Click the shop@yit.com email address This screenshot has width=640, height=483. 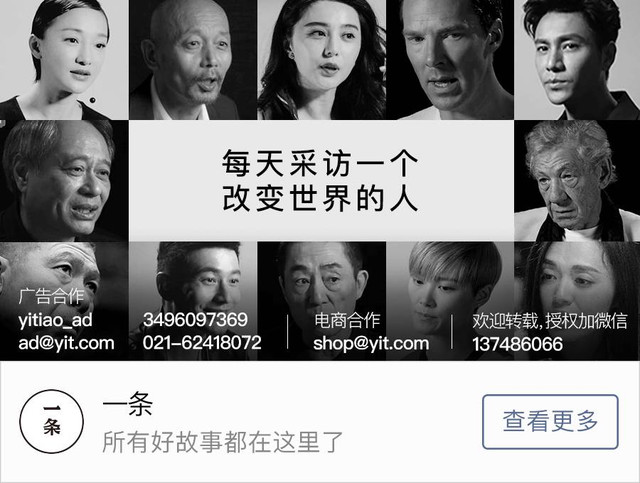(371, 343)
